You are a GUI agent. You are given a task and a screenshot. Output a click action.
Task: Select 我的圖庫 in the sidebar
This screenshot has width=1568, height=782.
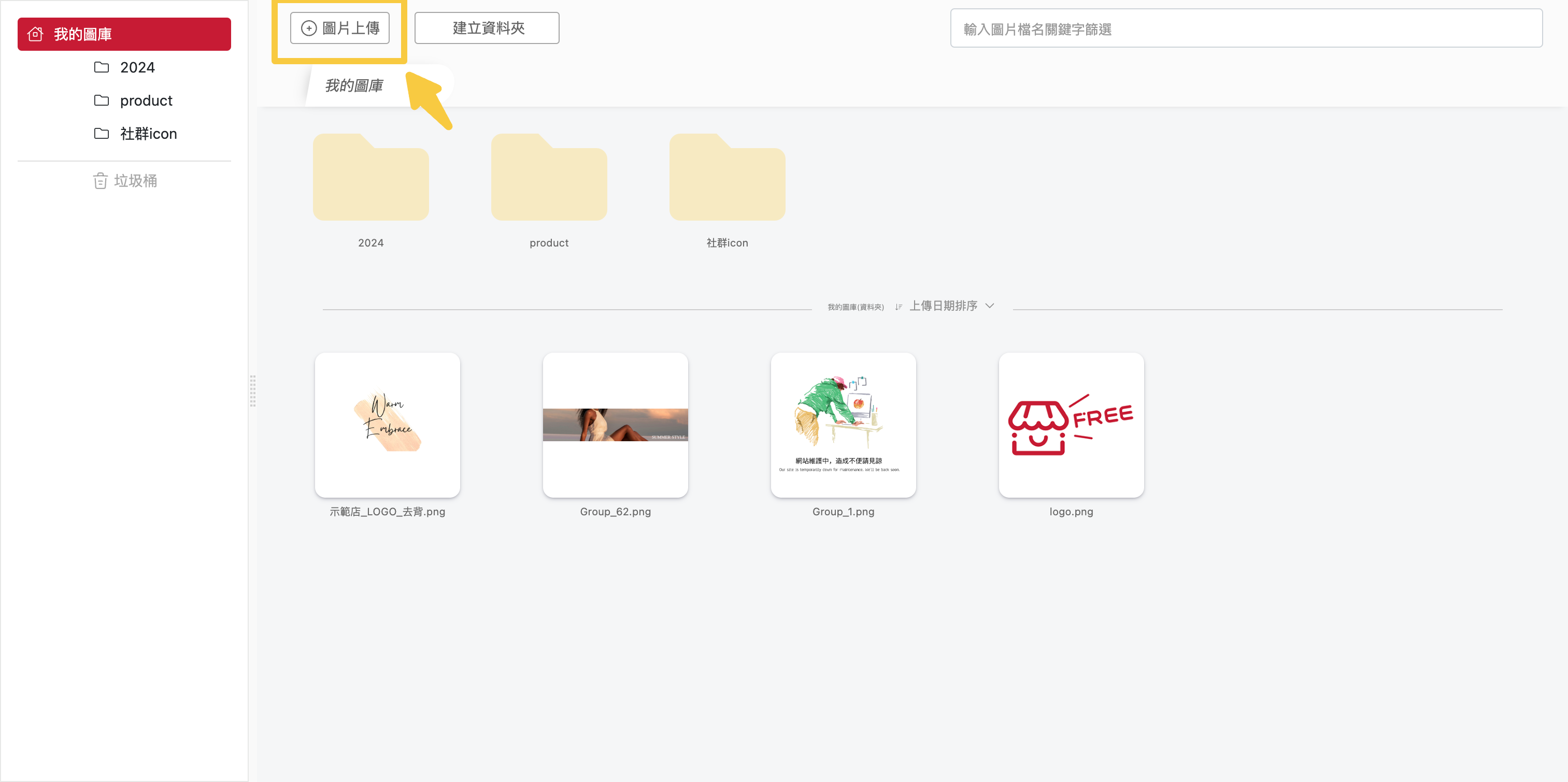pyautogui.click(x=124, y=34)
